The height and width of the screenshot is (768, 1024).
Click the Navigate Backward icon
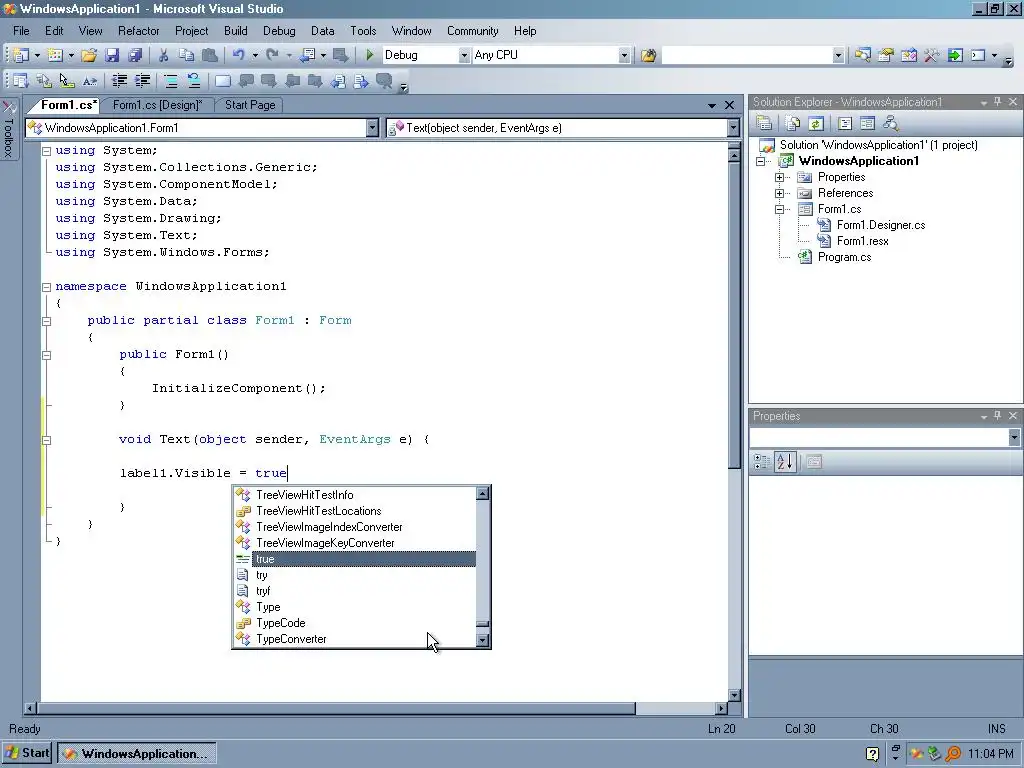point(308,56)
